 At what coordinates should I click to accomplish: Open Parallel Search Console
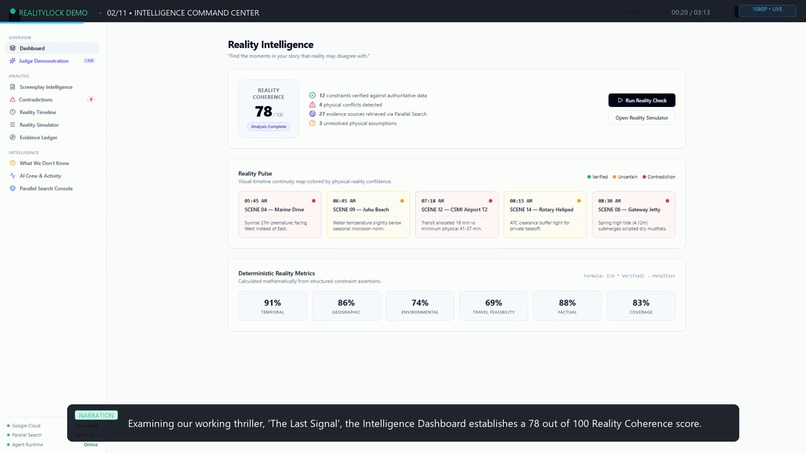52,188
